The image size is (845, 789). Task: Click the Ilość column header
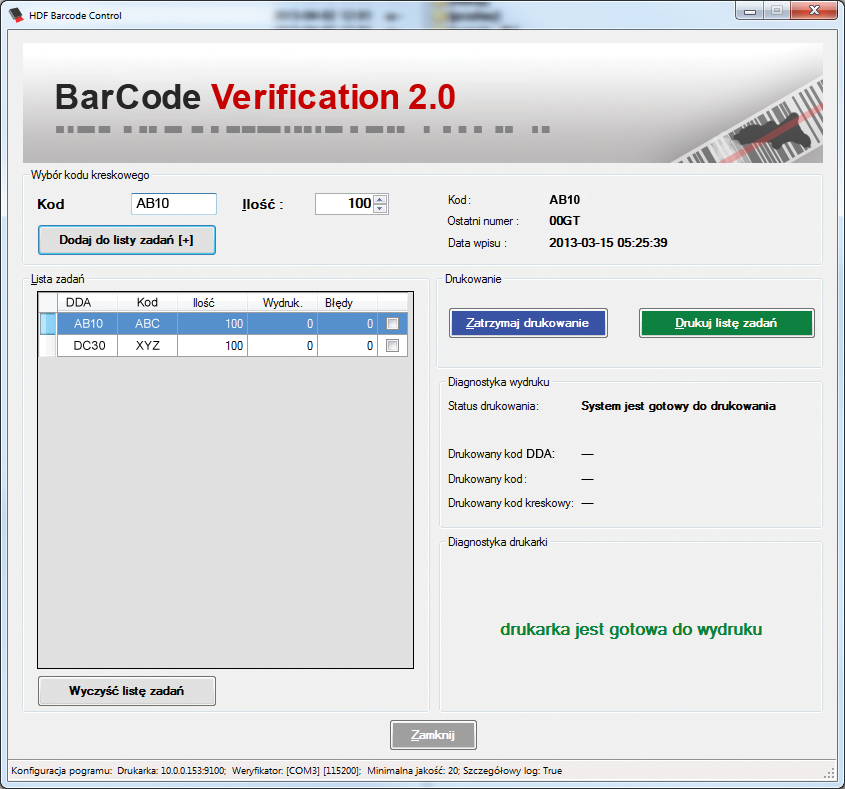tap(202, 302)
